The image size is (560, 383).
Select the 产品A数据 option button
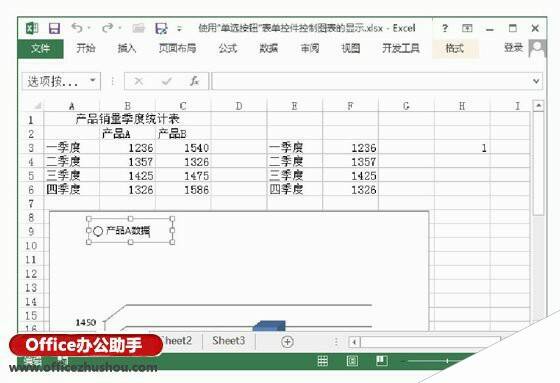pos(98,231)
